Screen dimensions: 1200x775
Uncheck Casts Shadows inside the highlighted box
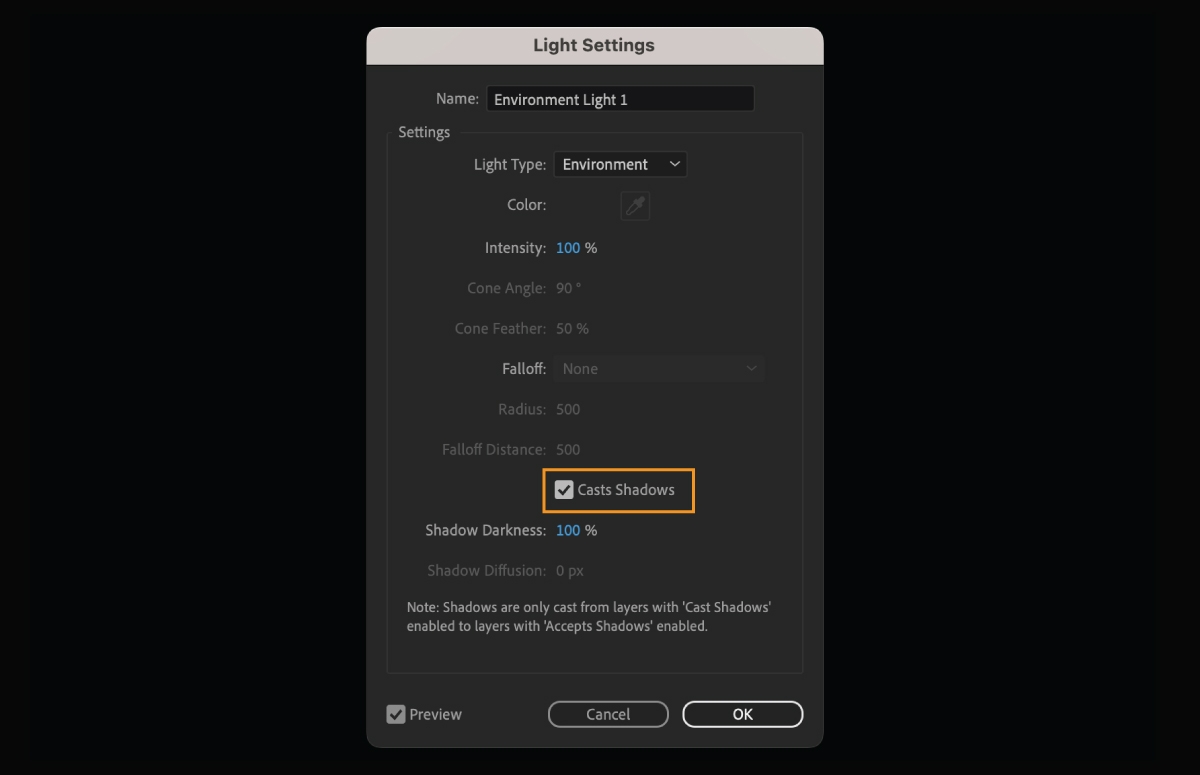pyautogui.click(x=563, y=489)
